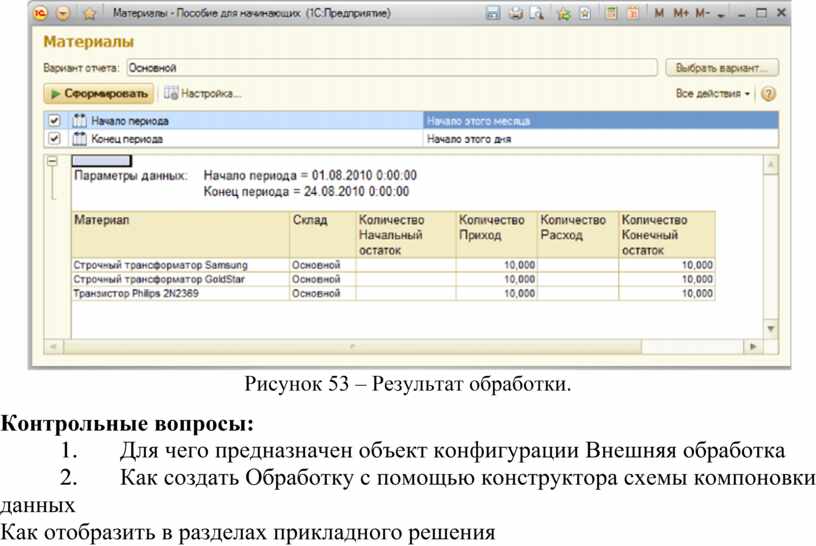This screenshot has width=816, height=546.
Task: Open the Все действия menu
Action: coord(712,94)
